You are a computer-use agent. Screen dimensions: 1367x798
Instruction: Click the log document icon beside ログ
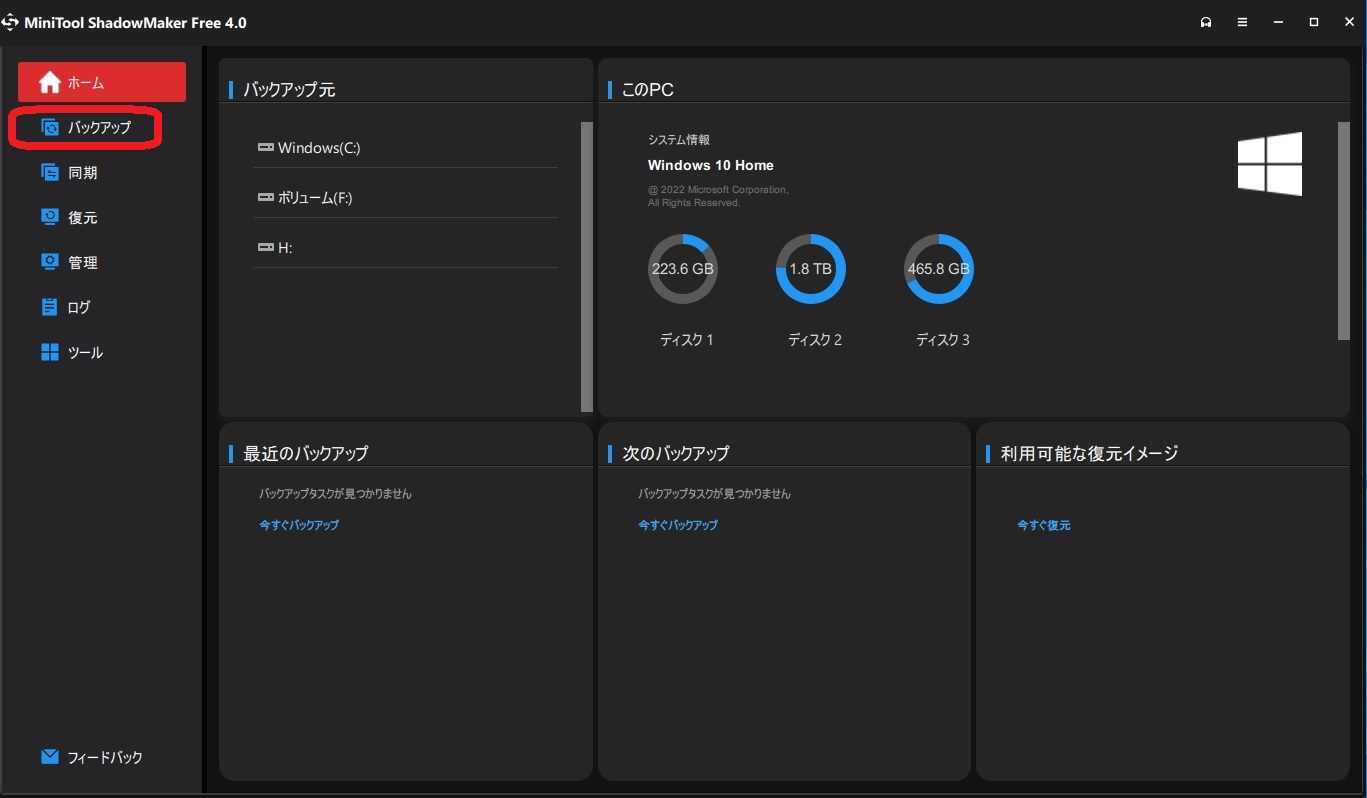coord(50,307)
